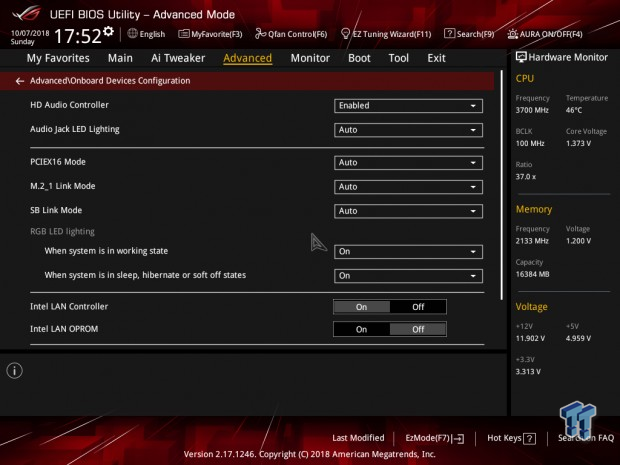Click the Hot Keys label

[504, 438]
